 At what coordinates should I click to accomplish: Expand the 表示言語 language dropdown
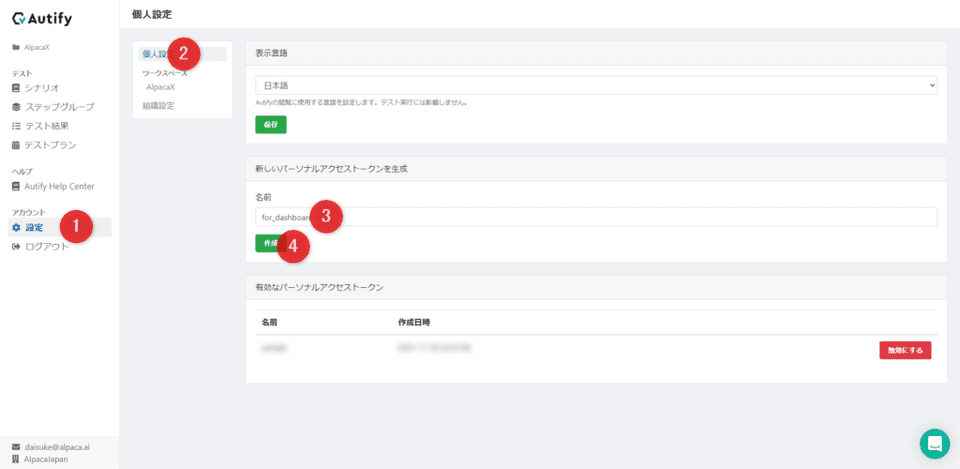point(595,86)
